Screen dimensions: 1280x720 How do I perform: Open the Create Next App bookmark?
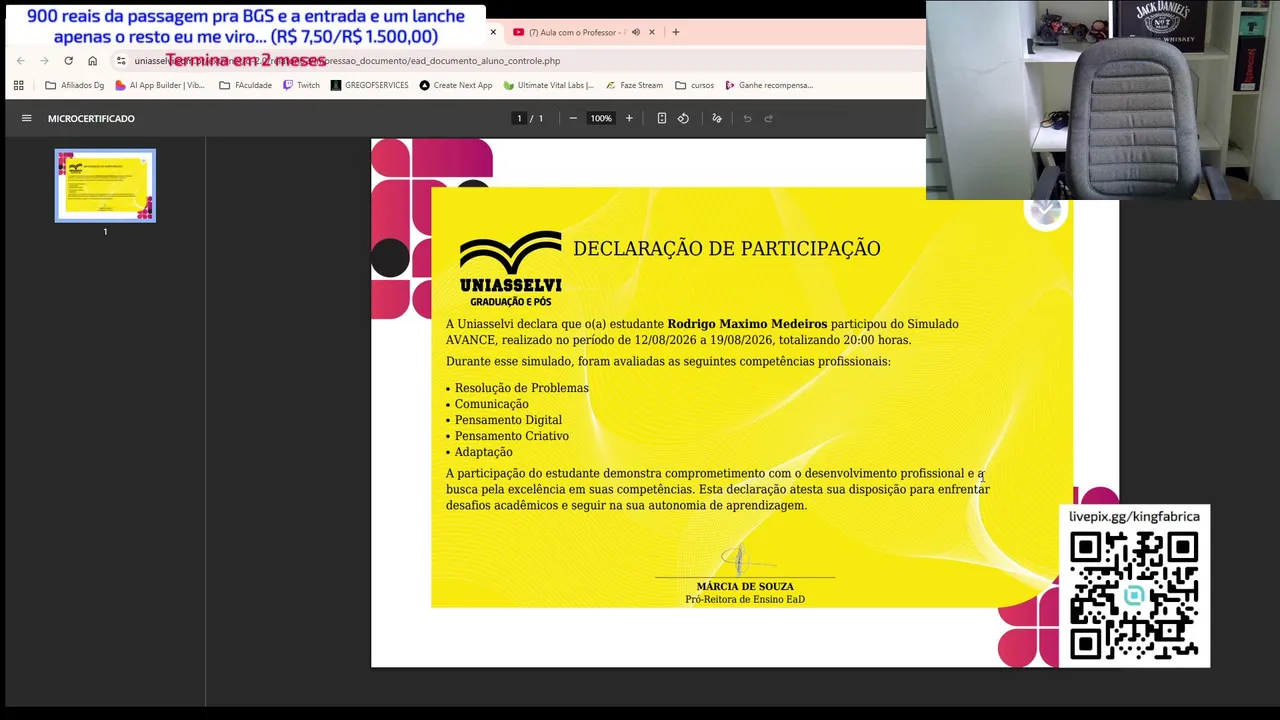tap(456, 85)
